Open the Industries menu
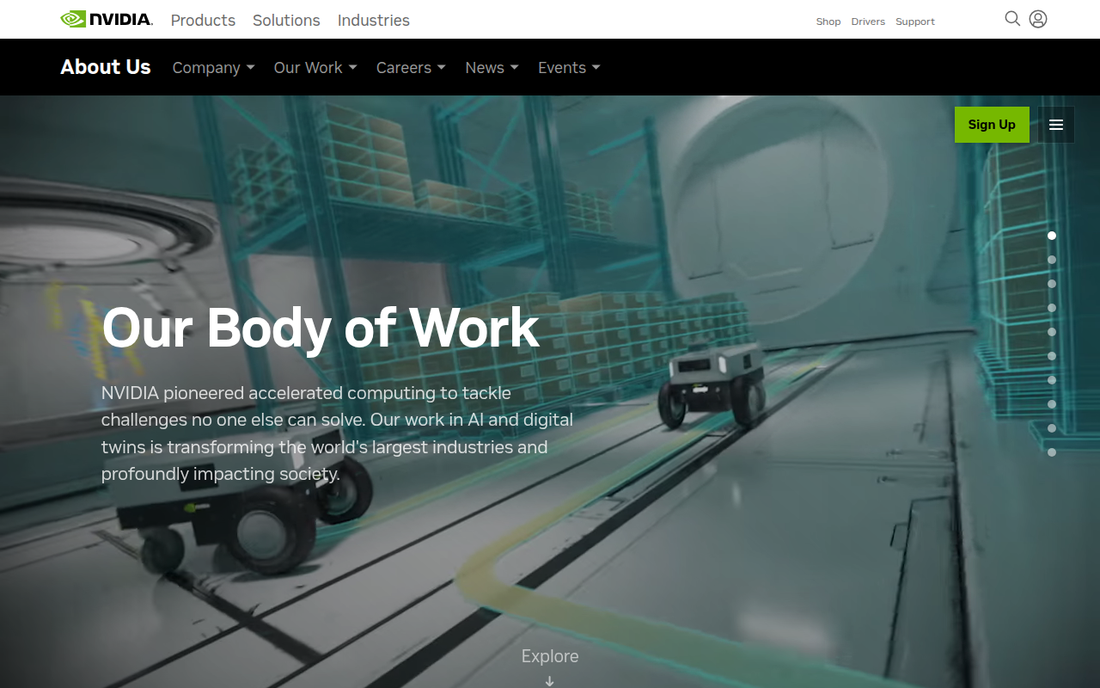 coord(373,20)
